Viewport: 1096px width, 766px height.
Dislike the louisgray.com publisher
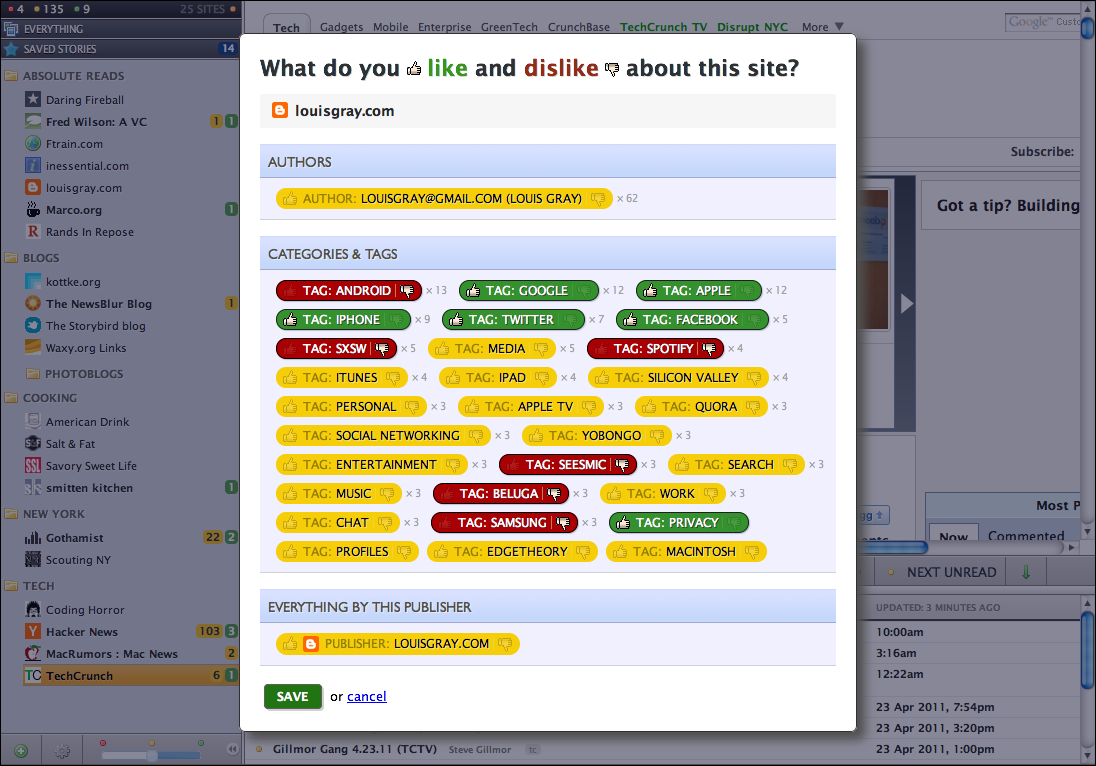[505, 644]
